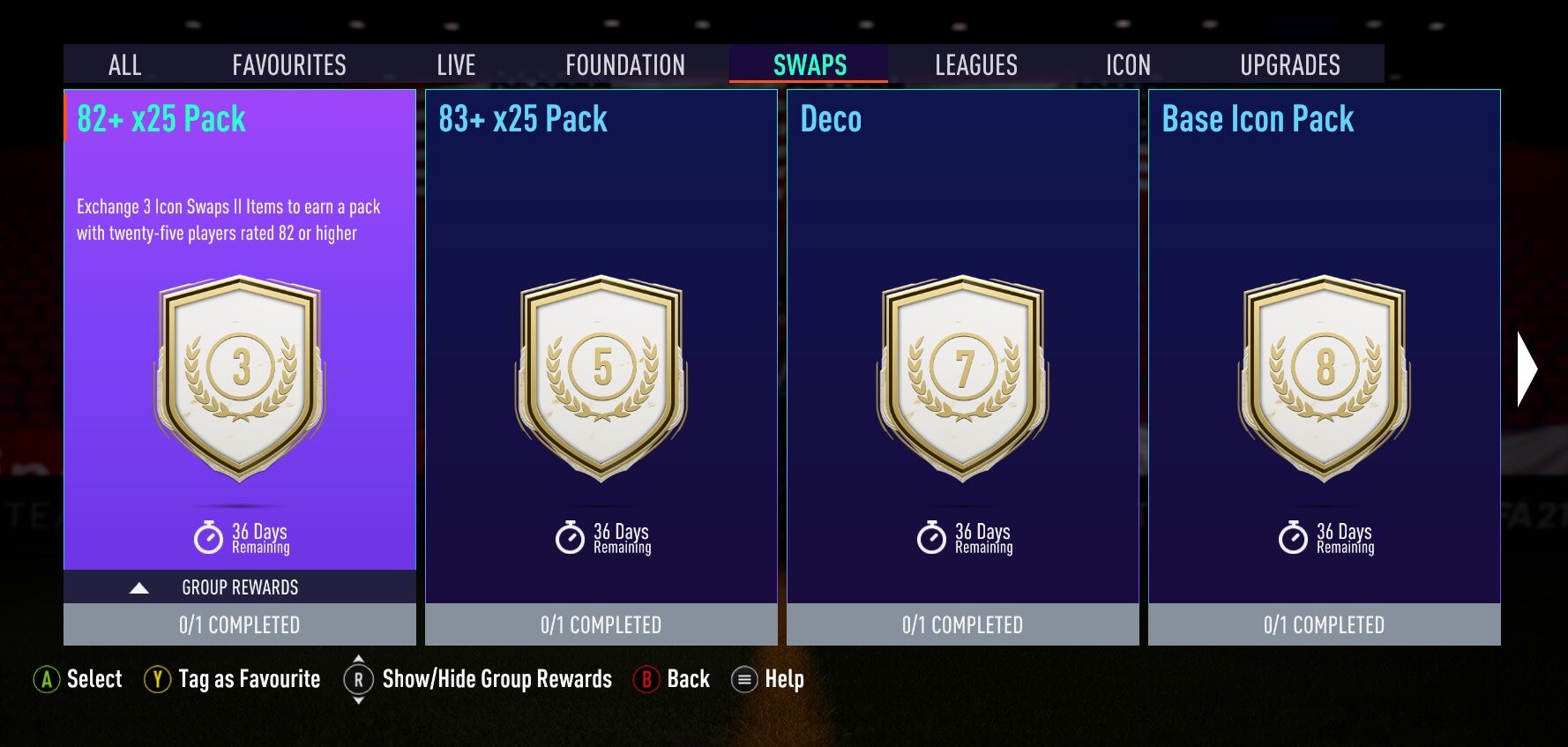This screenshot has width=1568, height=747.
Task: Click the Deco shield badge numbered 7
Action: point(963,377)
